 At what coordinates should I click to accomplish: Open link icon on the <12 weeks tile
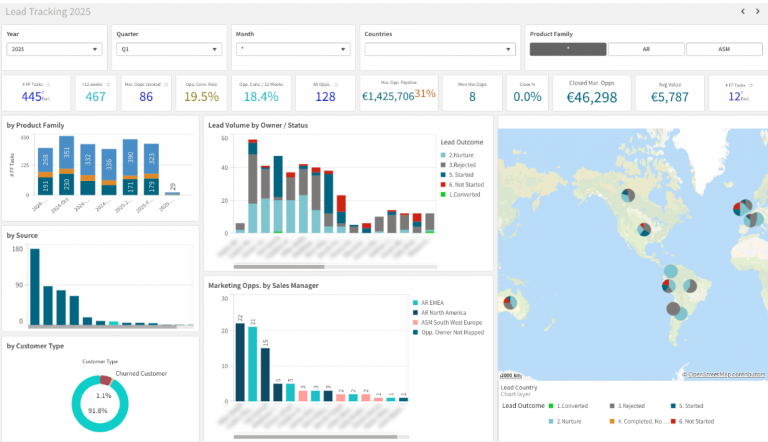coord(108,85)
